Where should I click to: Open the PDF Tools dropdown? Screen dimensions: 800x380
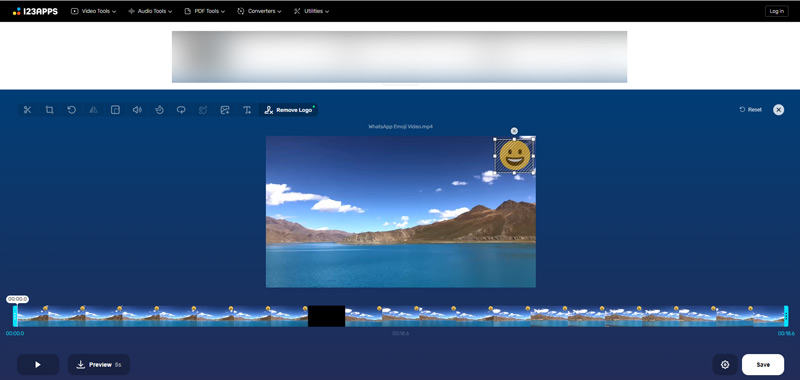(205, 11)
